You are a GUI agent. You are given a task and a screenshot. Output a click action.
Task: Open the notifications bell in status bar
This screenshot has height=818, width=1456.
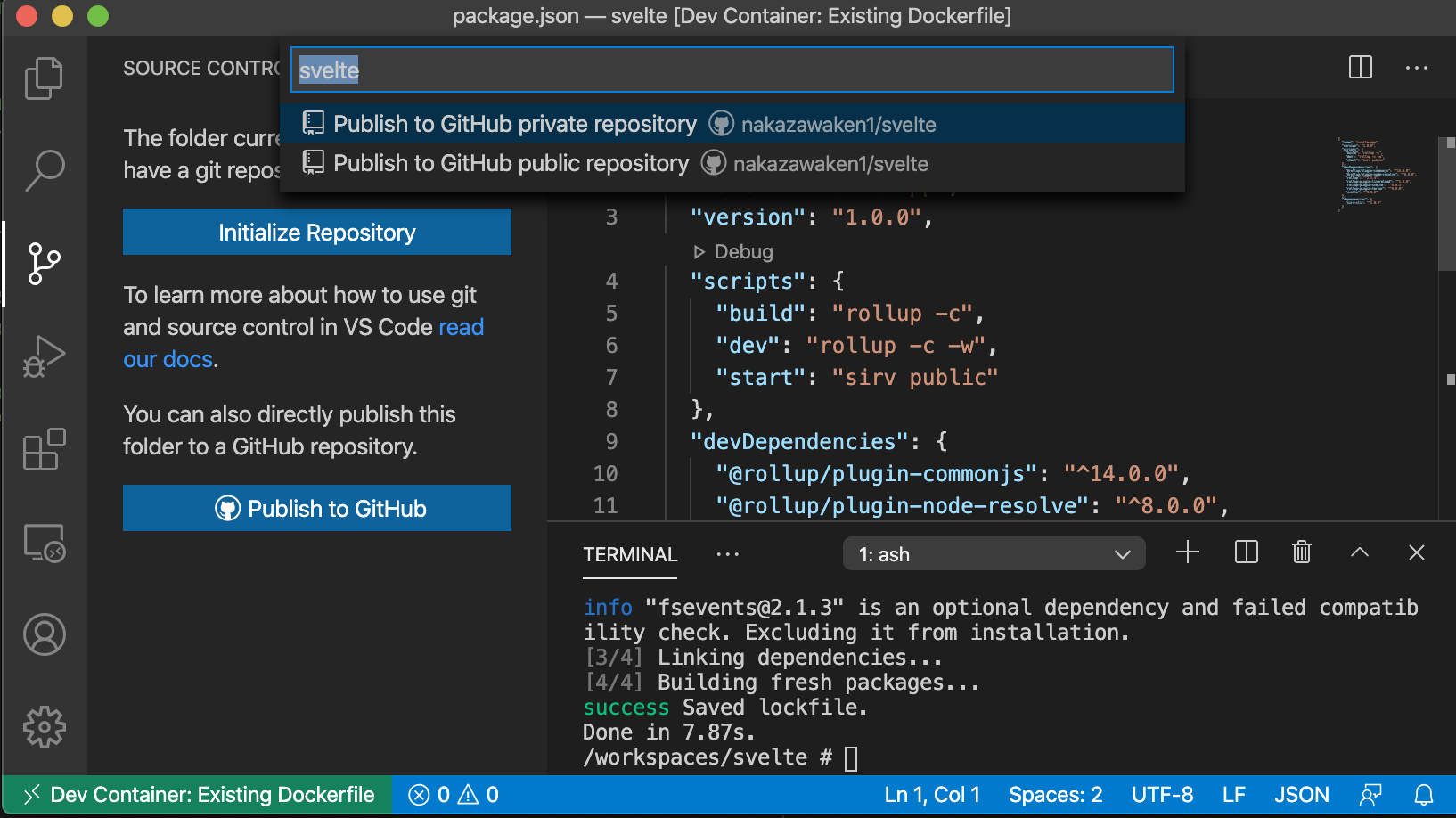pyautogui.click(x=1425, y=795)
